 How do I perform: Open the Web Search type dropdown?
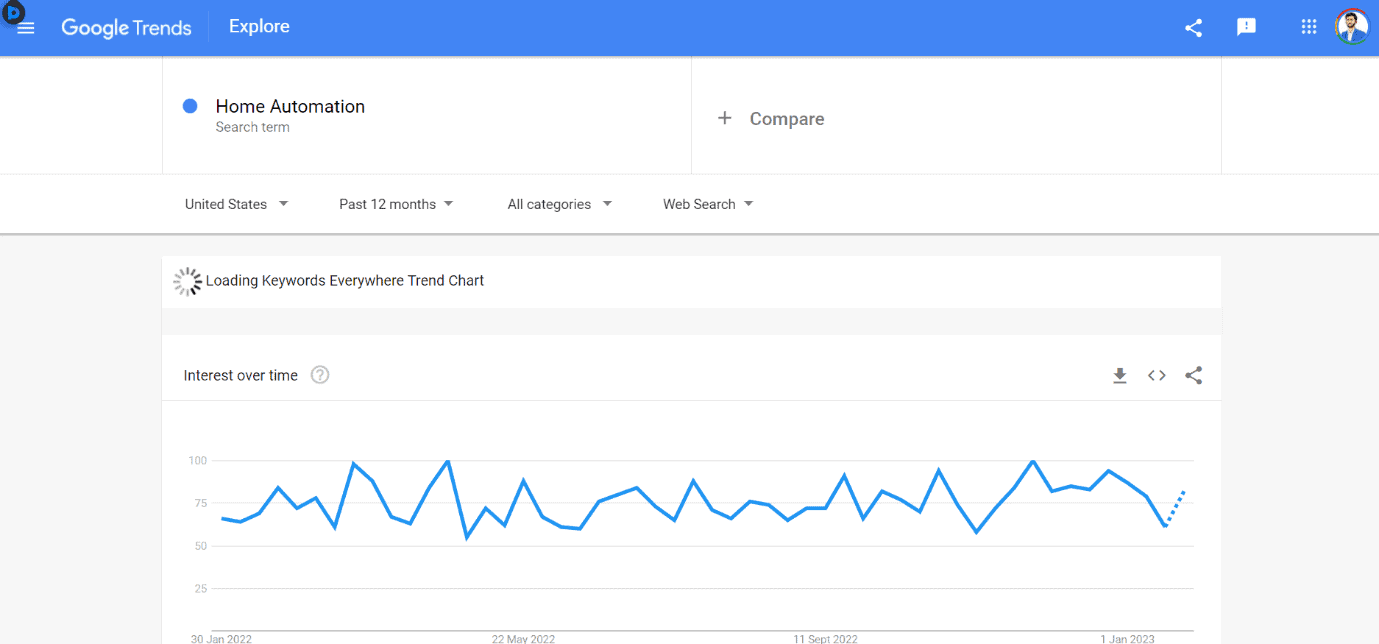[708, 204]
